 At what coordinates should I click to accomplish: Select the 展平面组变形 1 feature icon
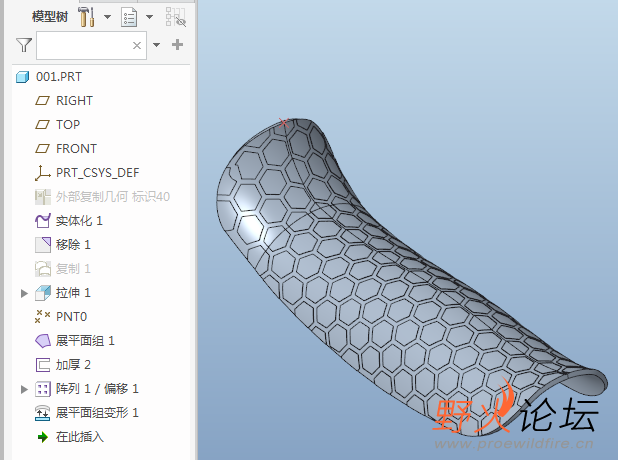coord(43,413)
